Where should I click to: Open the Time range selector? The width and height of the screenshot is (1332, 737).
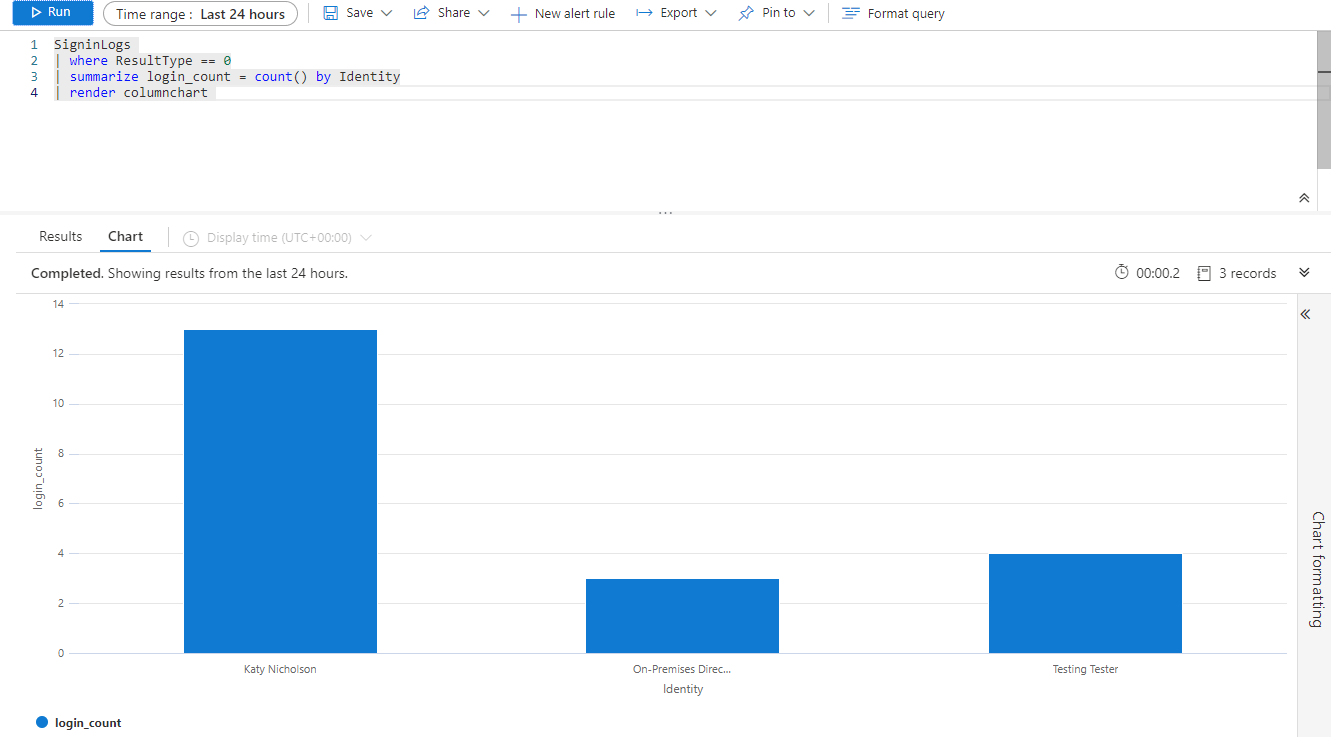(200, 14)
